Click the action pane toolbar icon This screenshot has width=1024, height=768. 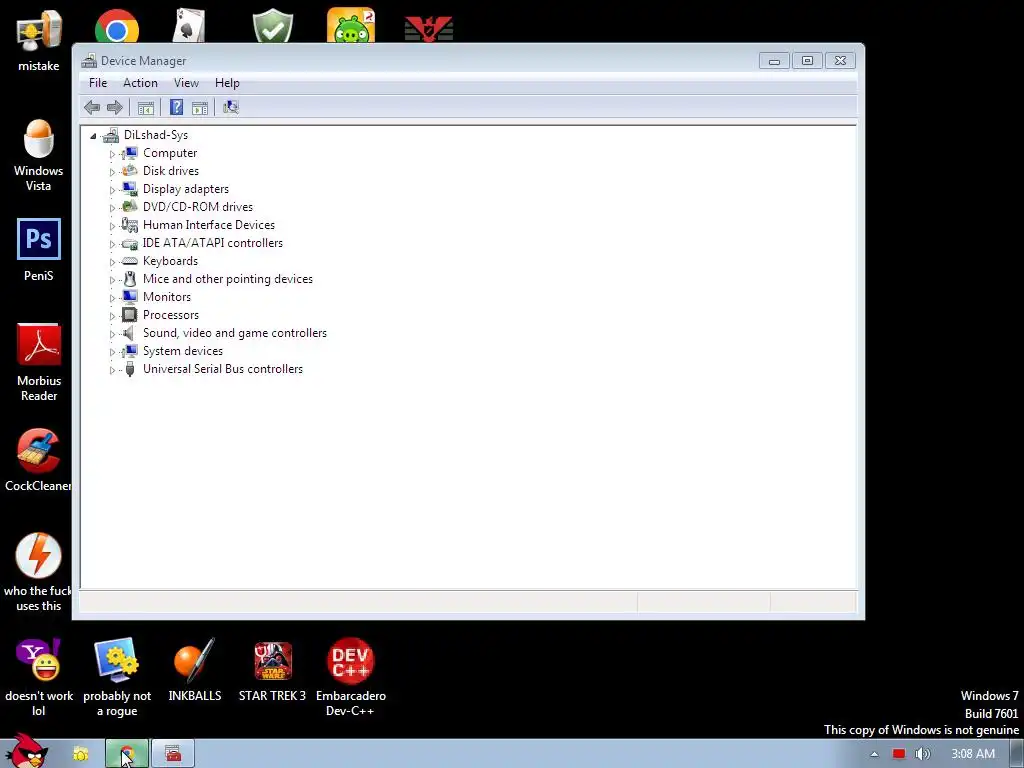200,108
